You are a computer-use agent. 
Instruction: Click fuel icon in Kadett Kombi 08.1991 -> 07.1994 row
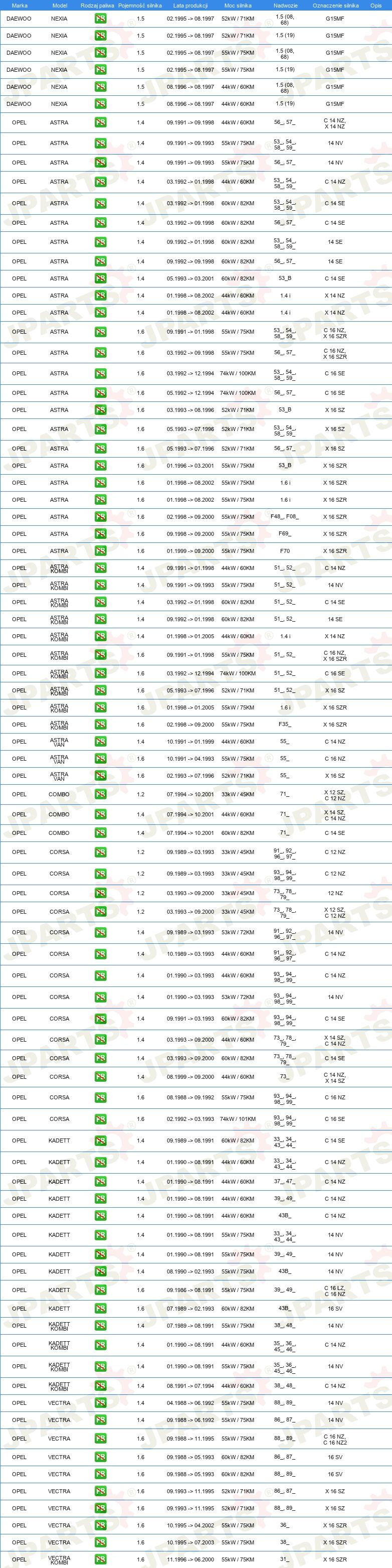(x=100, y=1386)
